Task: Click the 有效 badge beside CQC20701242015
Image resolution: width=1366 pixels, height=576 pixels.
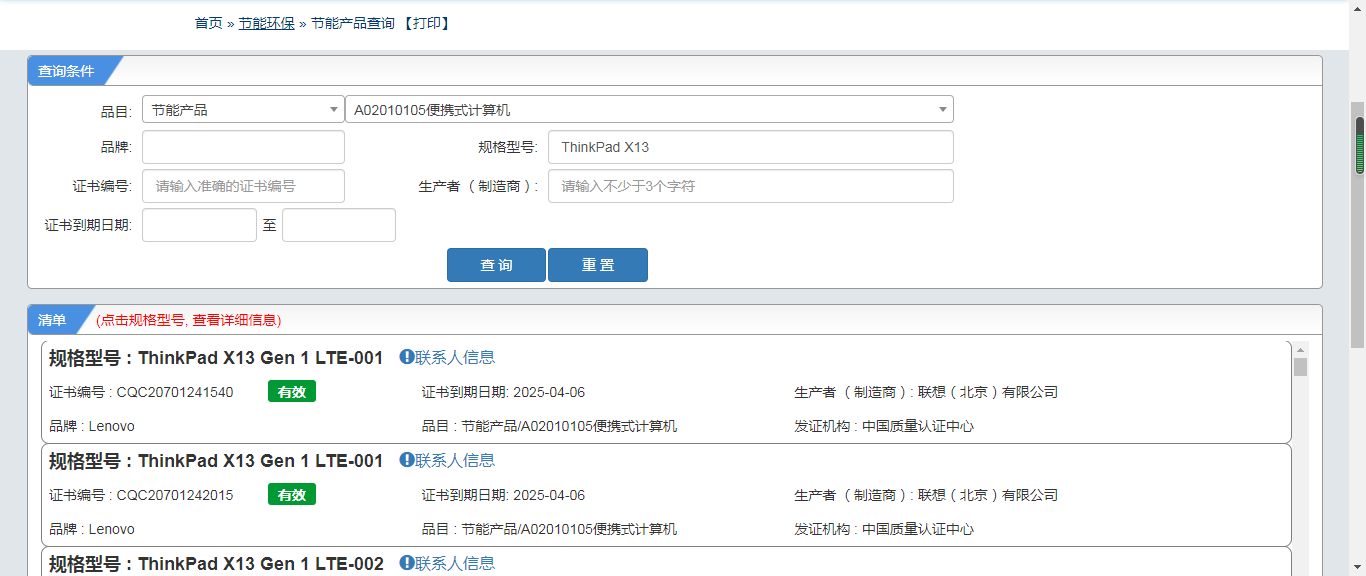Action: point(292,495)
